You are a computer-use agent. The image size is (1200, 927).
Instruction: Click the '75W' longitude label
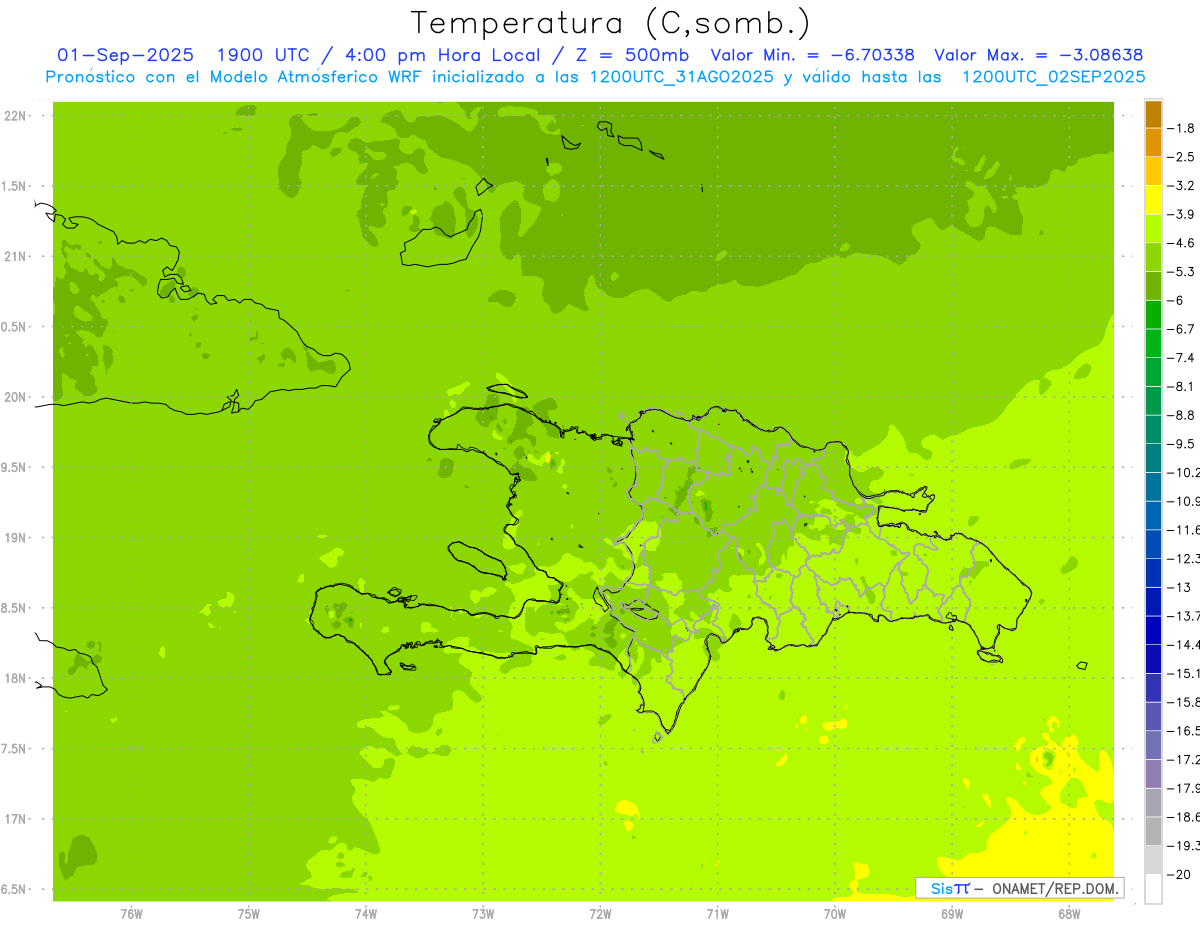pos(248,914)
